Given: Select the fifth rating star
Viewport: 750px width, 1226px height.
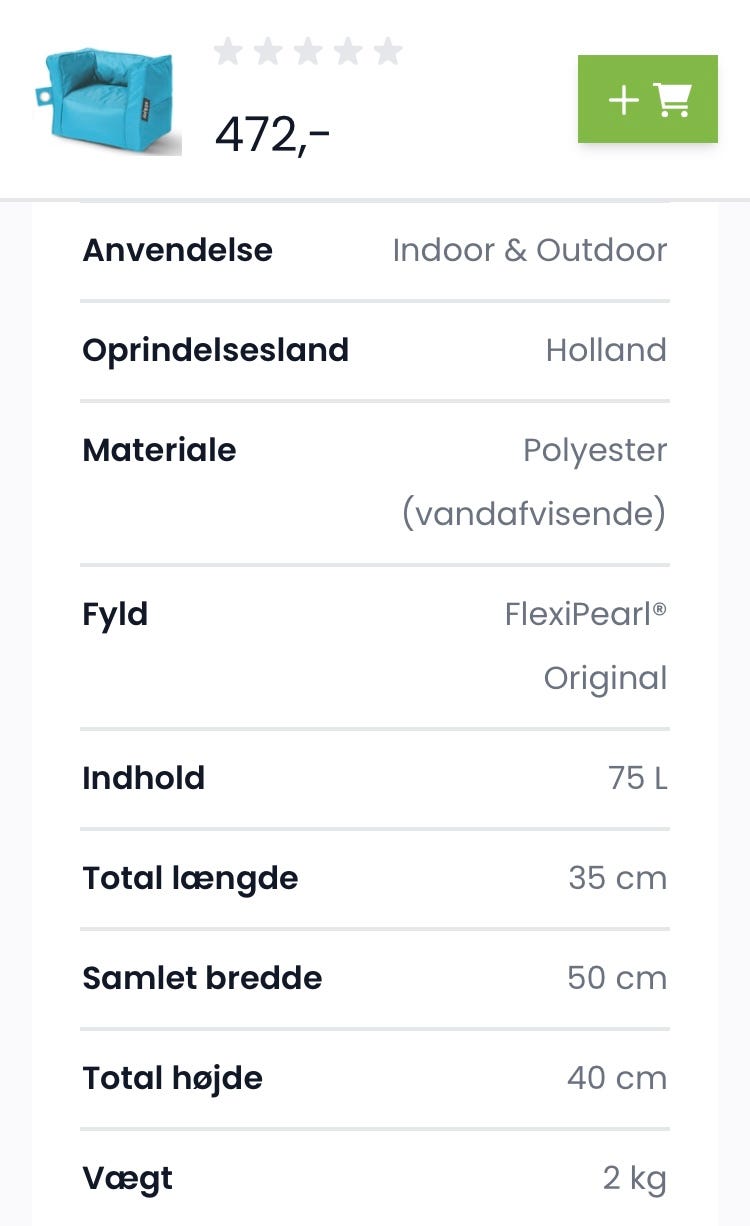Looking at the screenshot, I should pyautogui.click(x=388, y=51).
